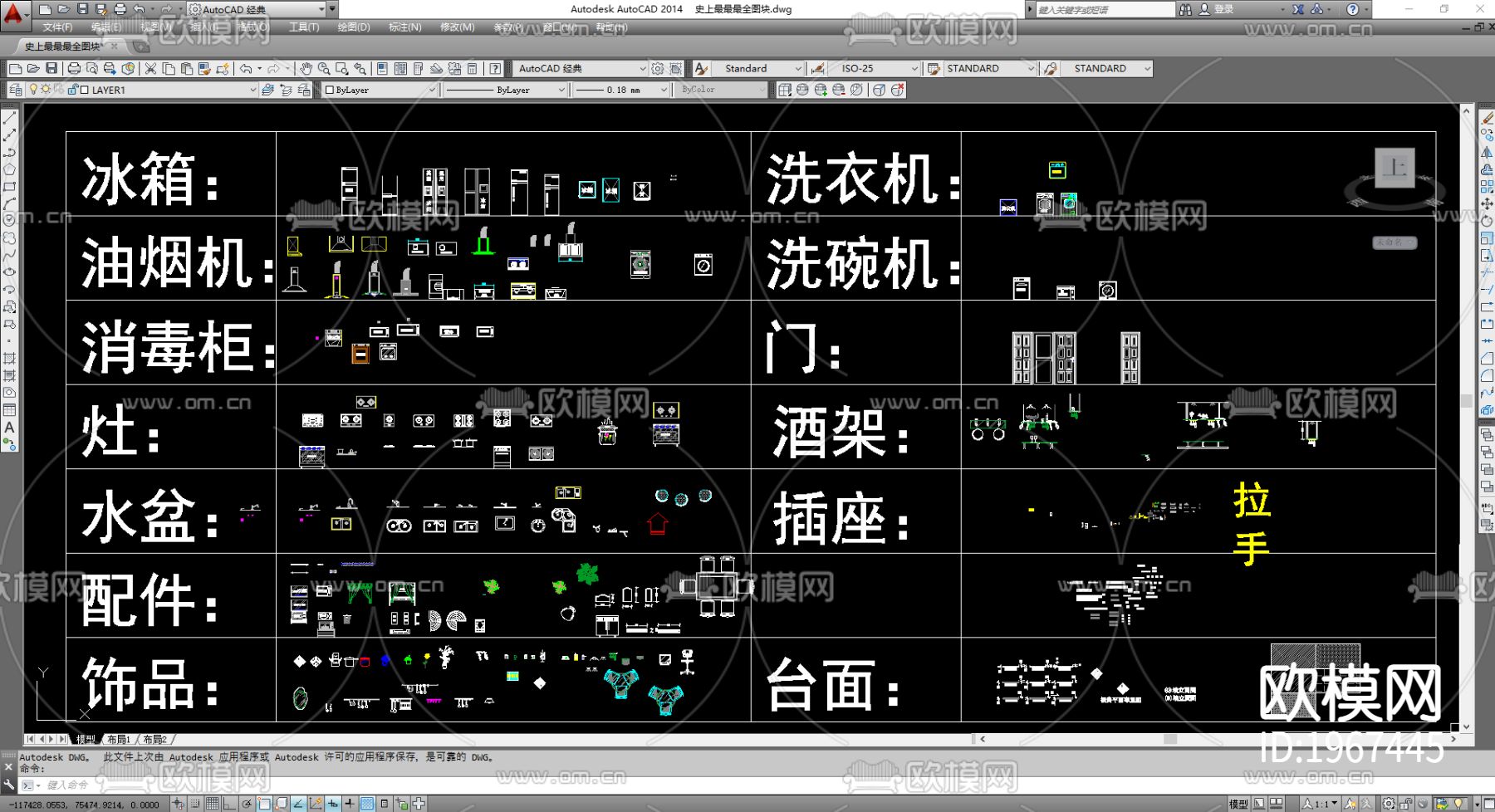The image size is (1495, 812).
Task: Open the 绘图(D) menu
Action: click(354, 27)
